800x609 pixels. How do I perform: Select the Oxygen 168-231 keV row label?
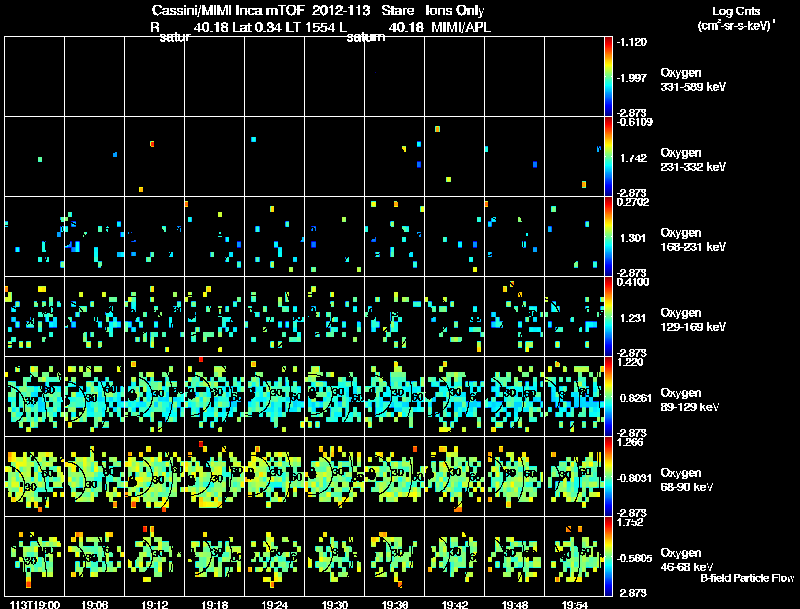click(693, 240)
